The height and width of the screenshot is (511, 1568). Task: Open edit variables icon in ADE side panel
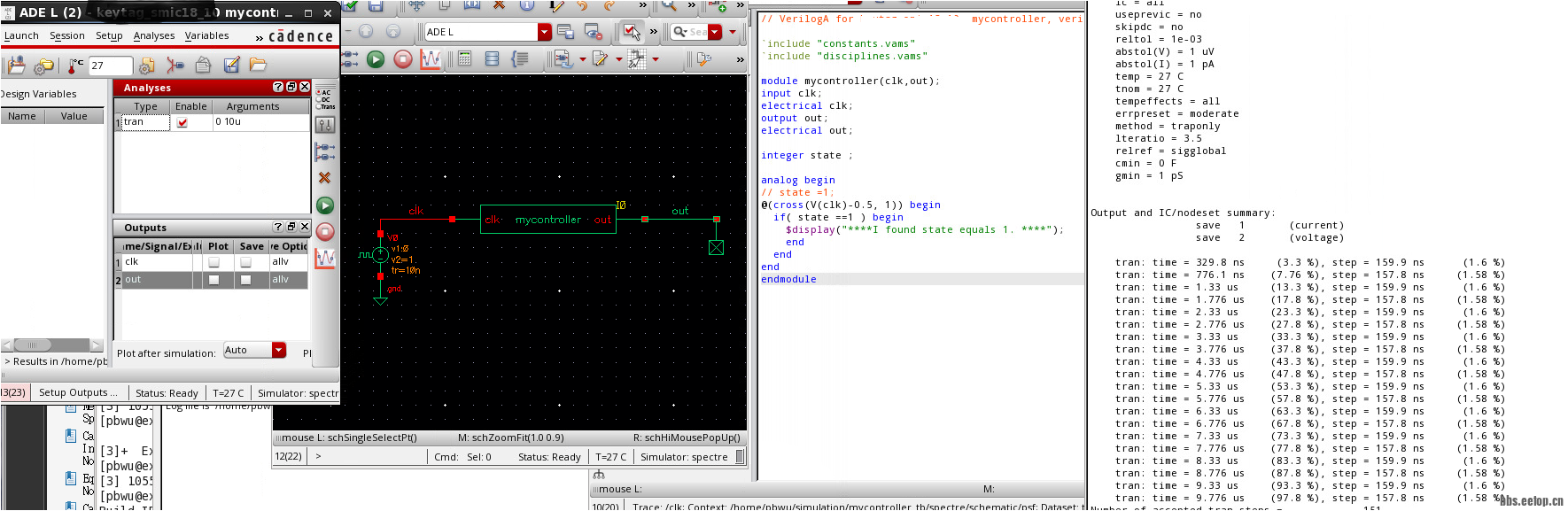coord(325,125)
